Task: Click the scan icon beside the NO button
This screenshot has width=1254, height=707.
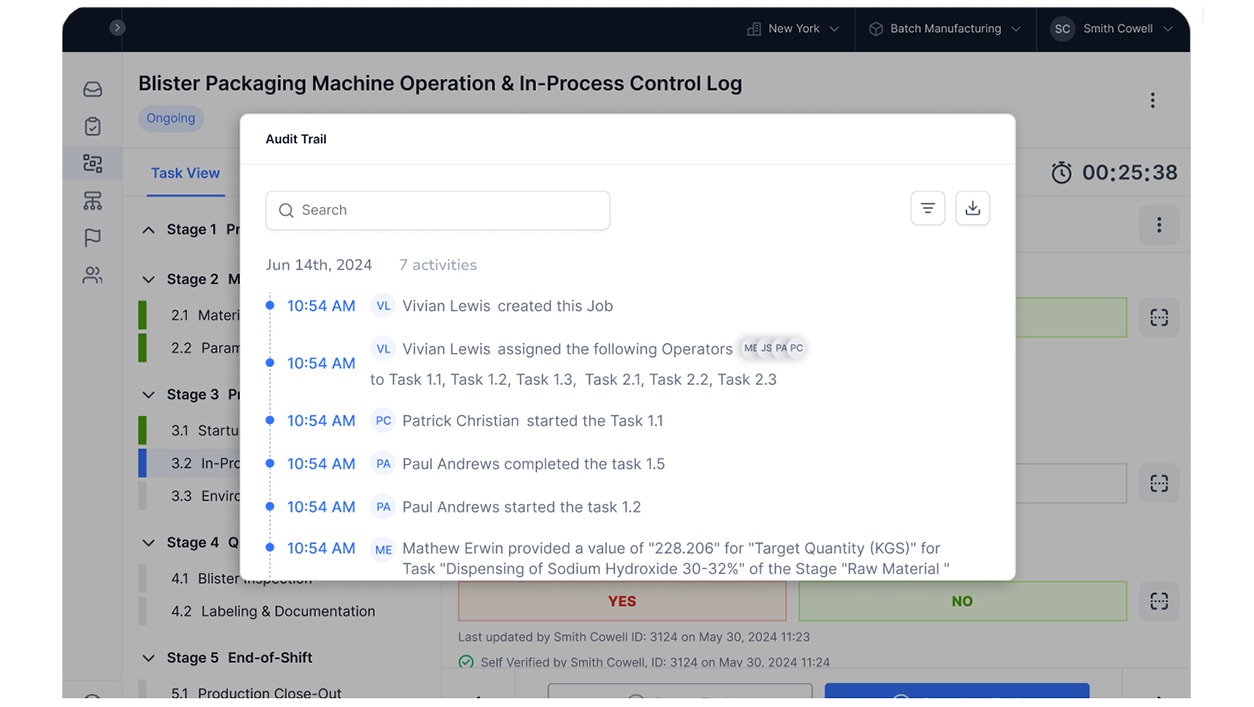Action: point(1158,601)
